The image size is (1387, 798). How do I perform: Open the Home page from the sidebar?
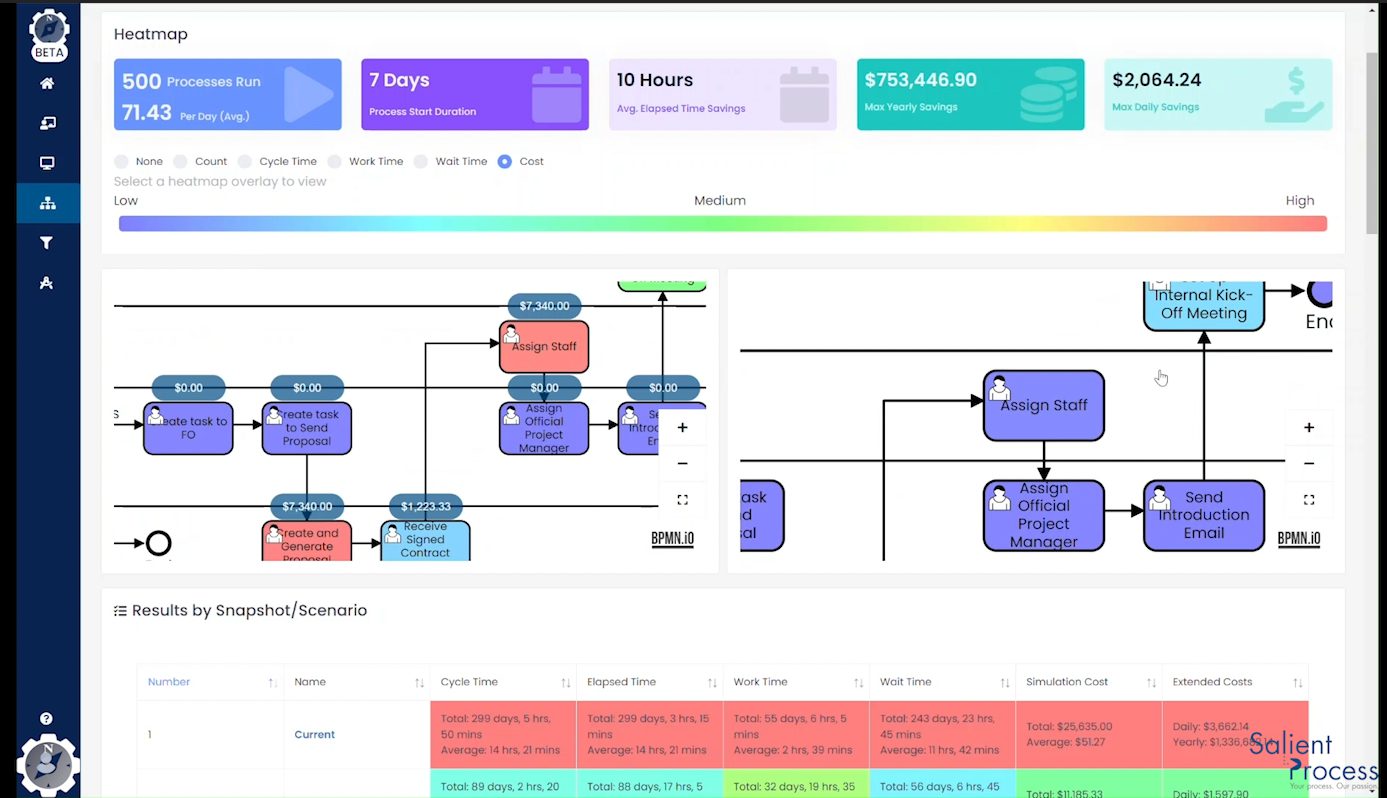[46, 83]
